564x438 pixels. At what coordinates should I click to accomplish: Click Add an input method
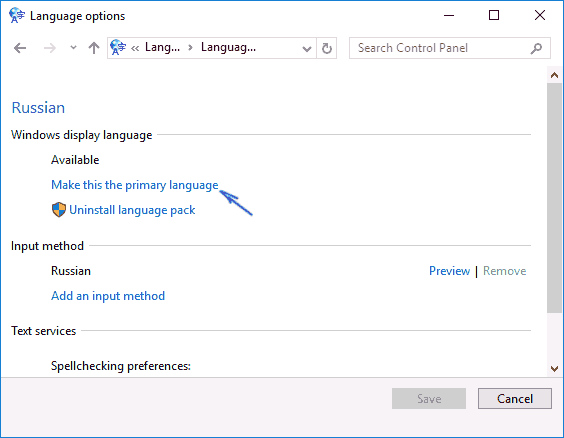pyautogui.click(x=108, y=296)
